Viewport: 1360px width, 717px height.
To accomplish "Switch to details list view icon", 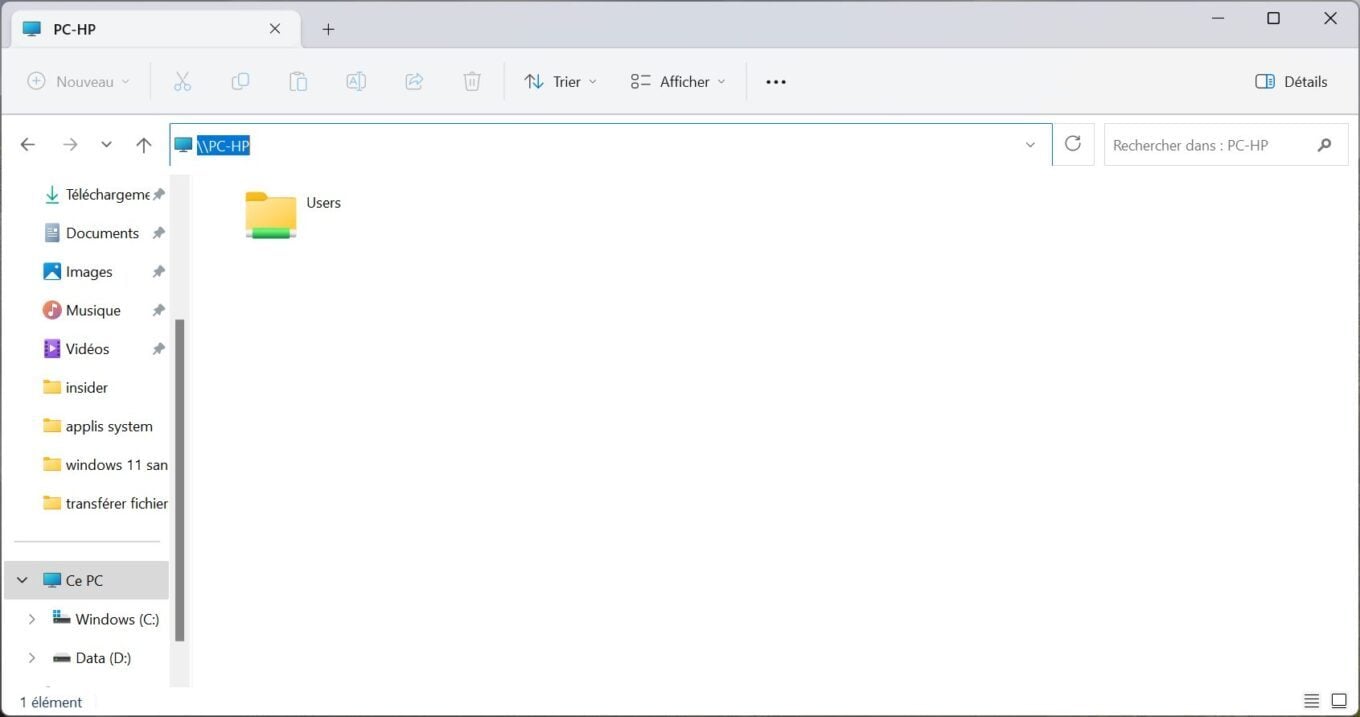I will click(x=1312, y=701).
